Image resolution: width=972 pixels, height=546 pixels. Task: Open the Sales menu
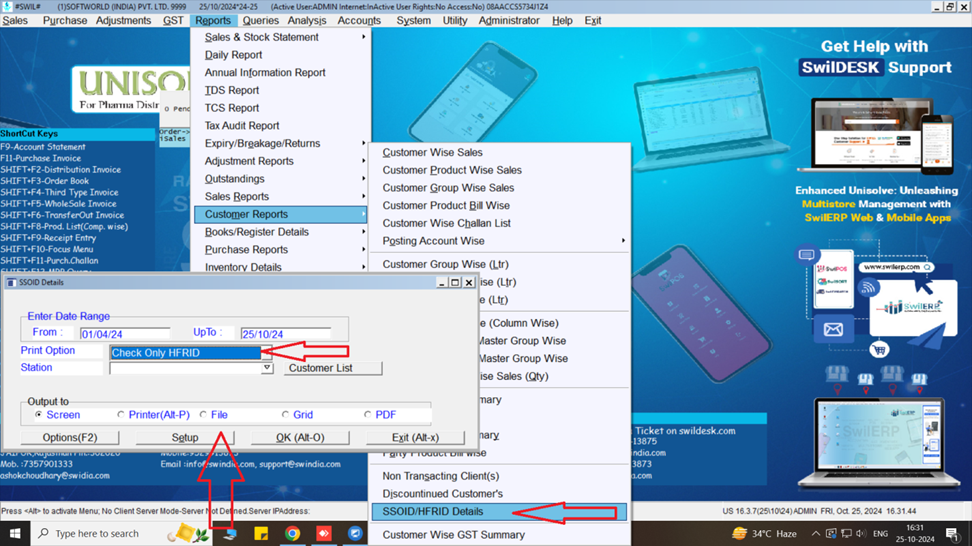pos(15,20)
